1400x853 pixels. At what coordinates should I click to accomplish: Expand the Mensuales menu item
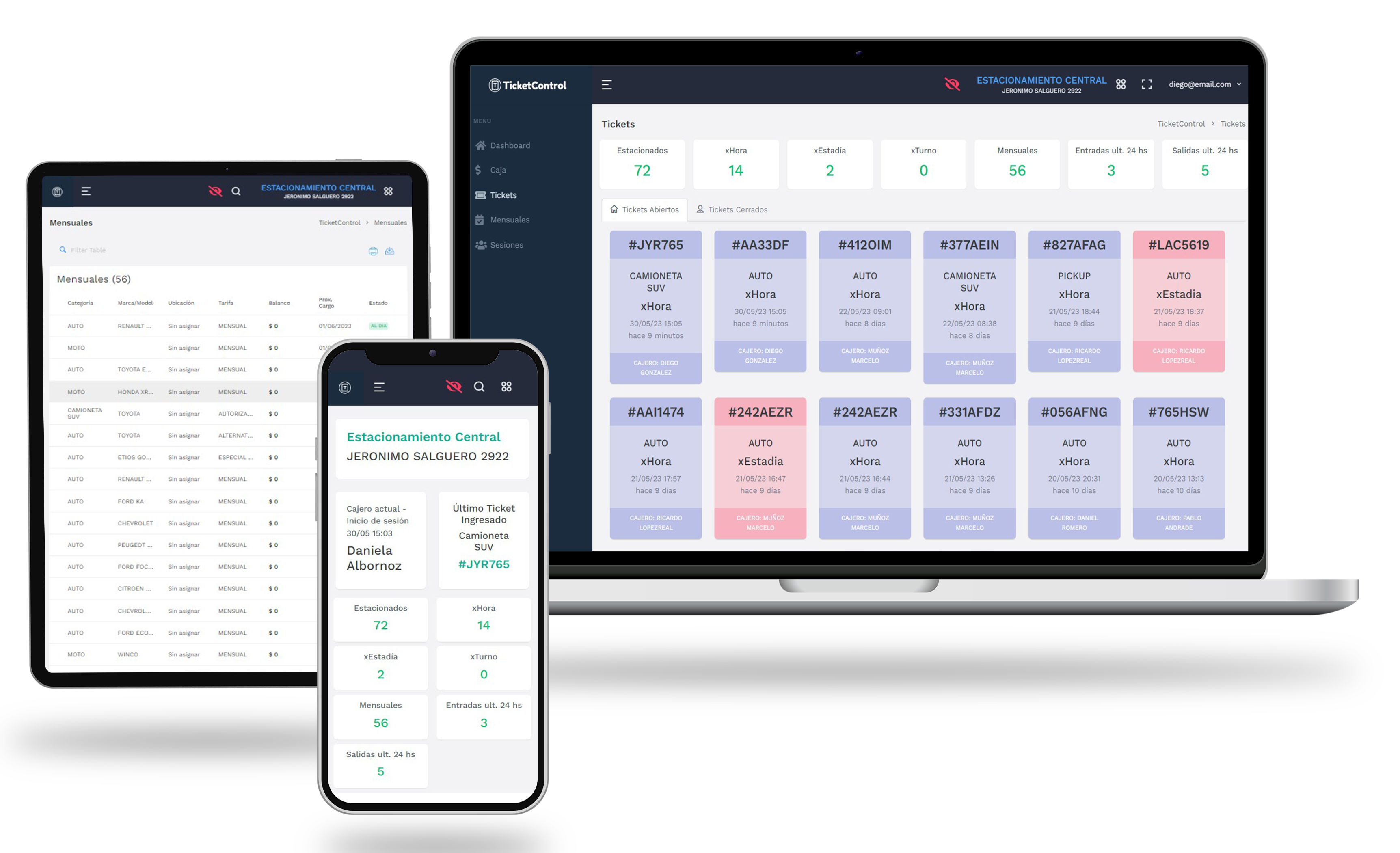tap(509, 221)
